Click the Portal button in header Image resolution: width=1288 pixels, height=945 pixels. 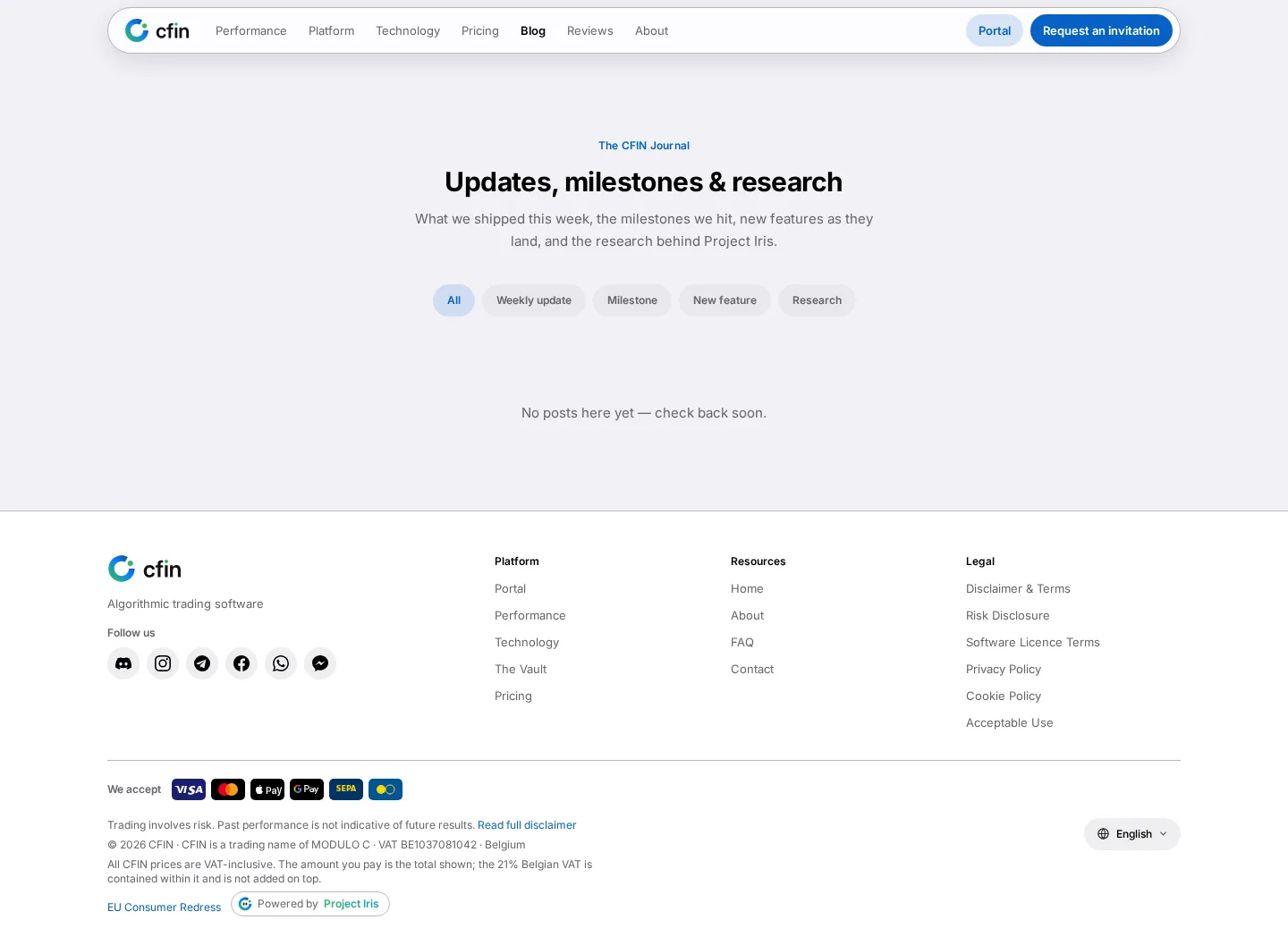point(995,30)
